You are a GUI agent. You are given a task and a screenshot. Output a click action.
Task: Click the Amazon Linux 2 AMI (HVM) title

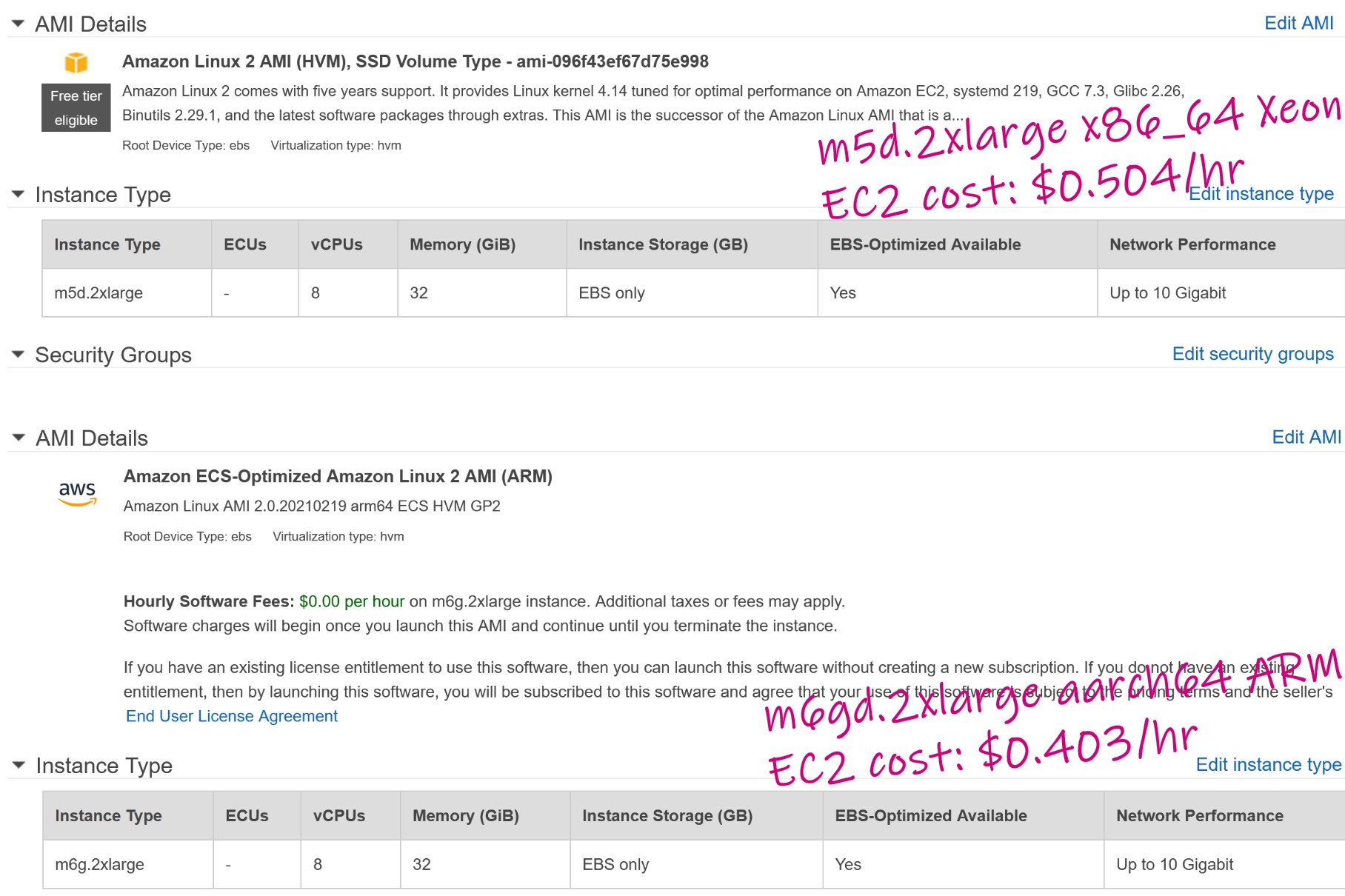[x=415, y=61]
